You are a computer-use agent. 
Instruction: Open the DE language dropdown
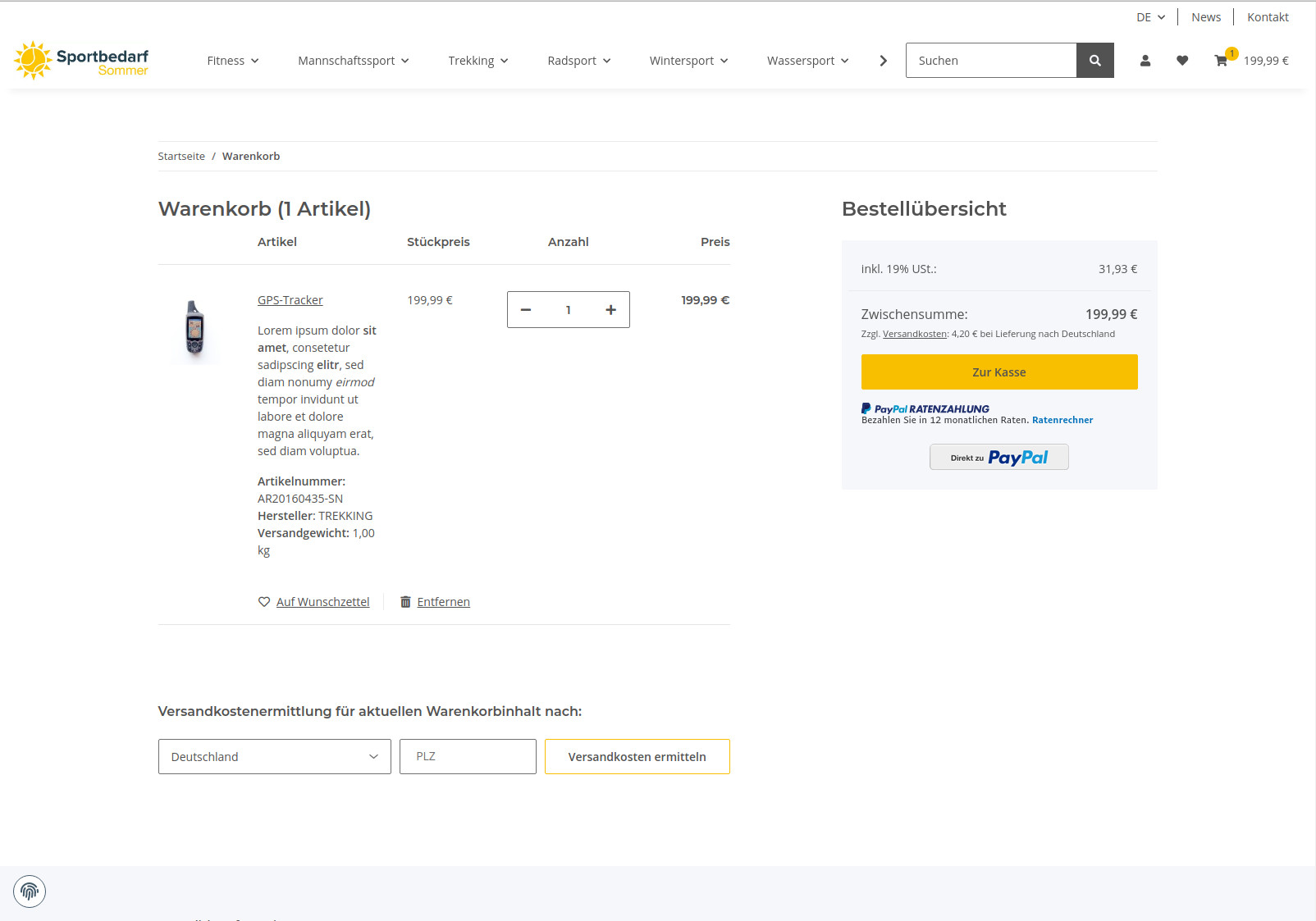click(x=1150, y=17)
